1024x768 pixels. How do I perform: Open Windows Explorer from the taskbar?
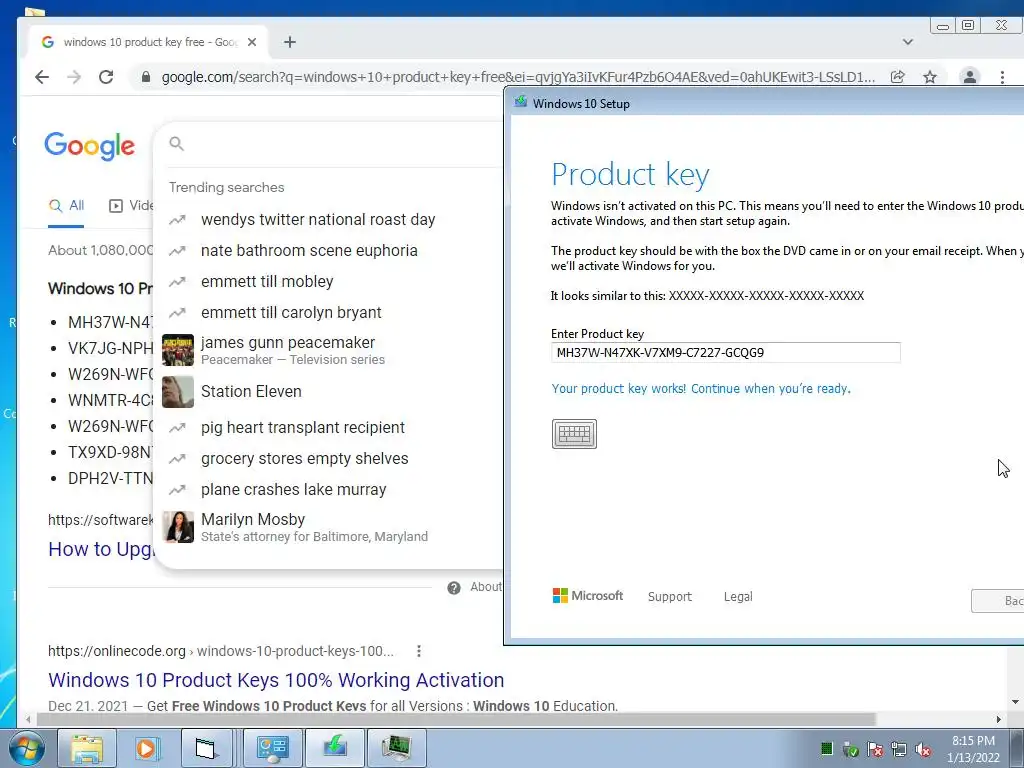tap(87, 748)
